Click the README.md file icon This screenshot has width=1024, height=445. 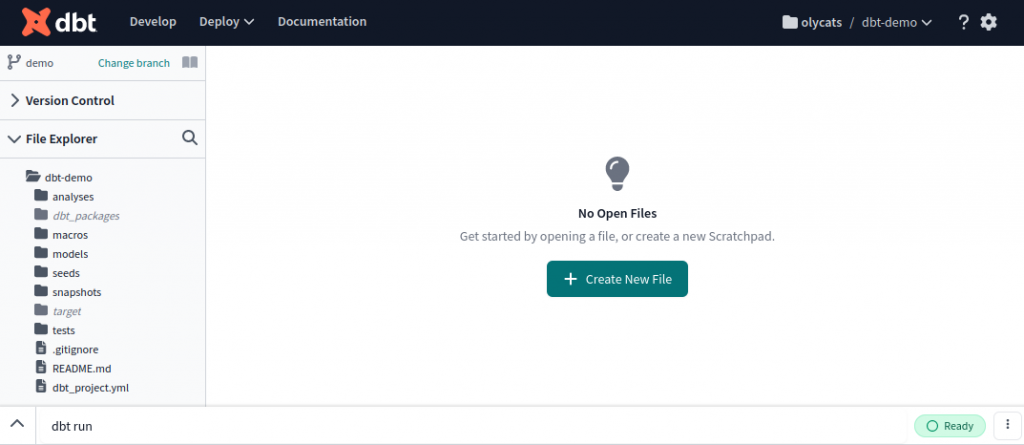pyautogui.click(x=41, y=367)
